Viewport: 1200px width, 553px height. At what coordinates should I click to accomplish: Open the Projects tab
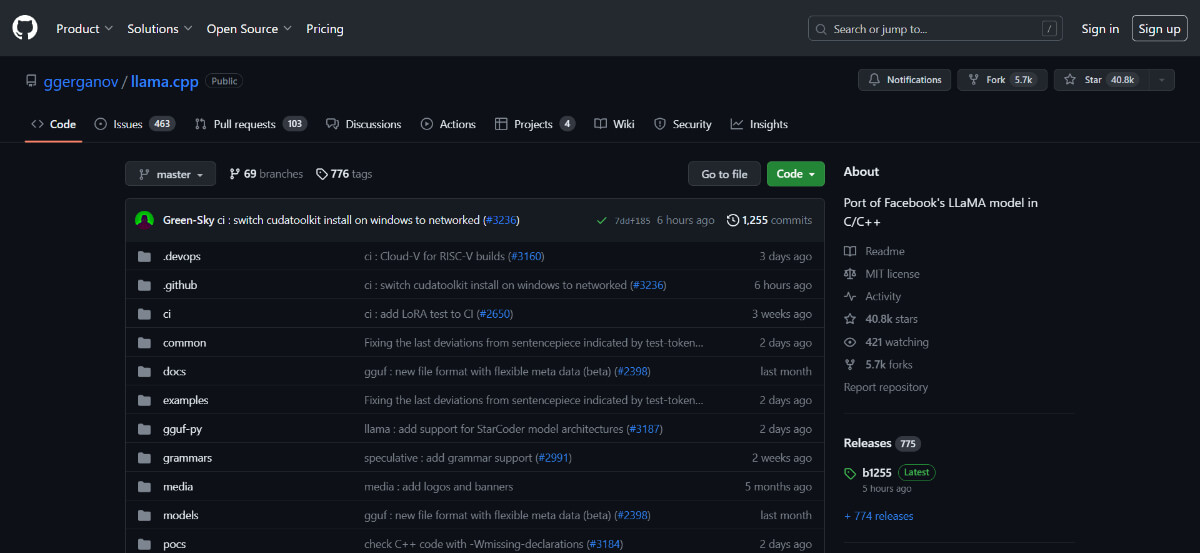click(x=535, y=124)
